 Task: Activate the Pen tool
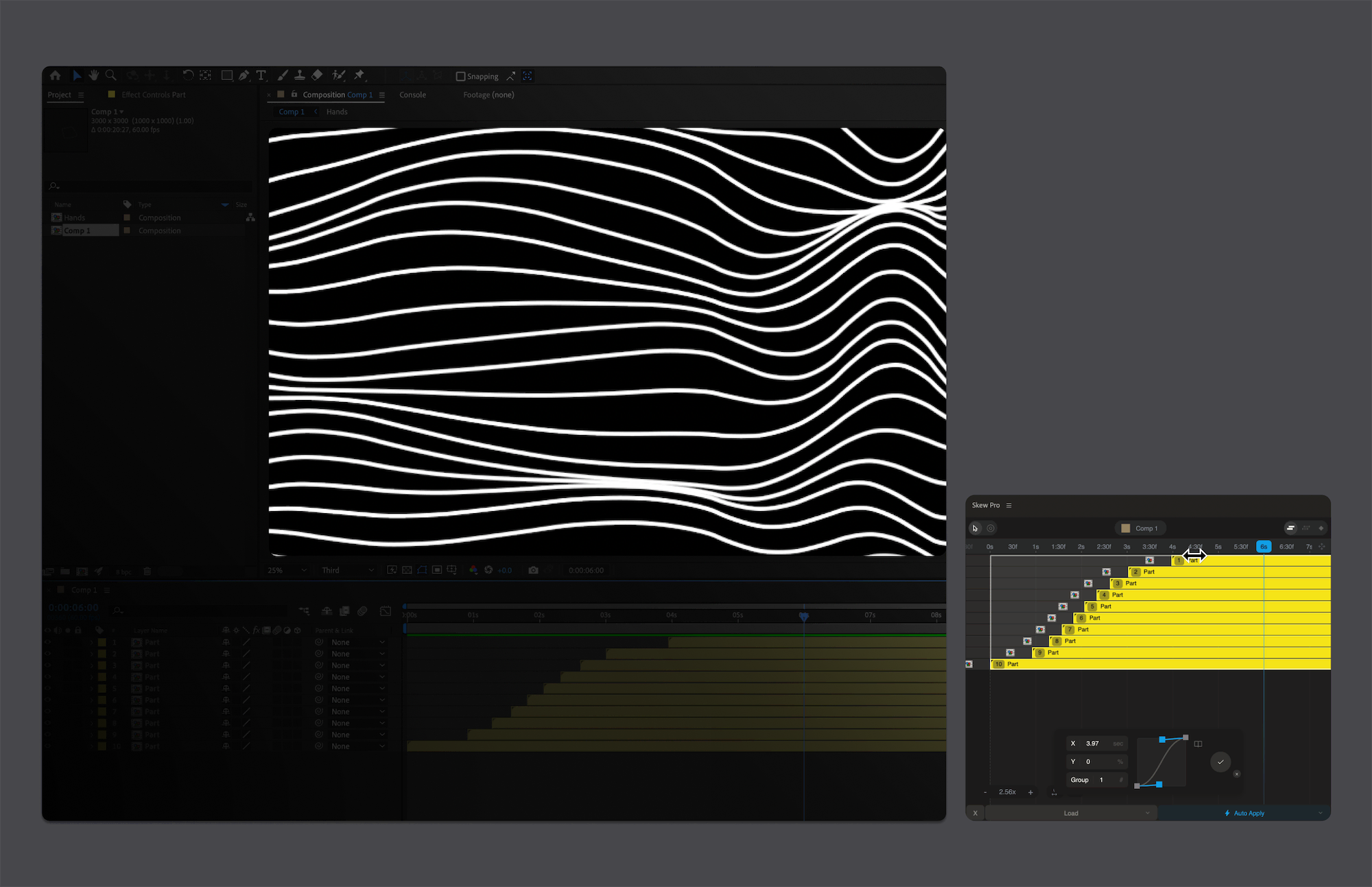[244, 75]
